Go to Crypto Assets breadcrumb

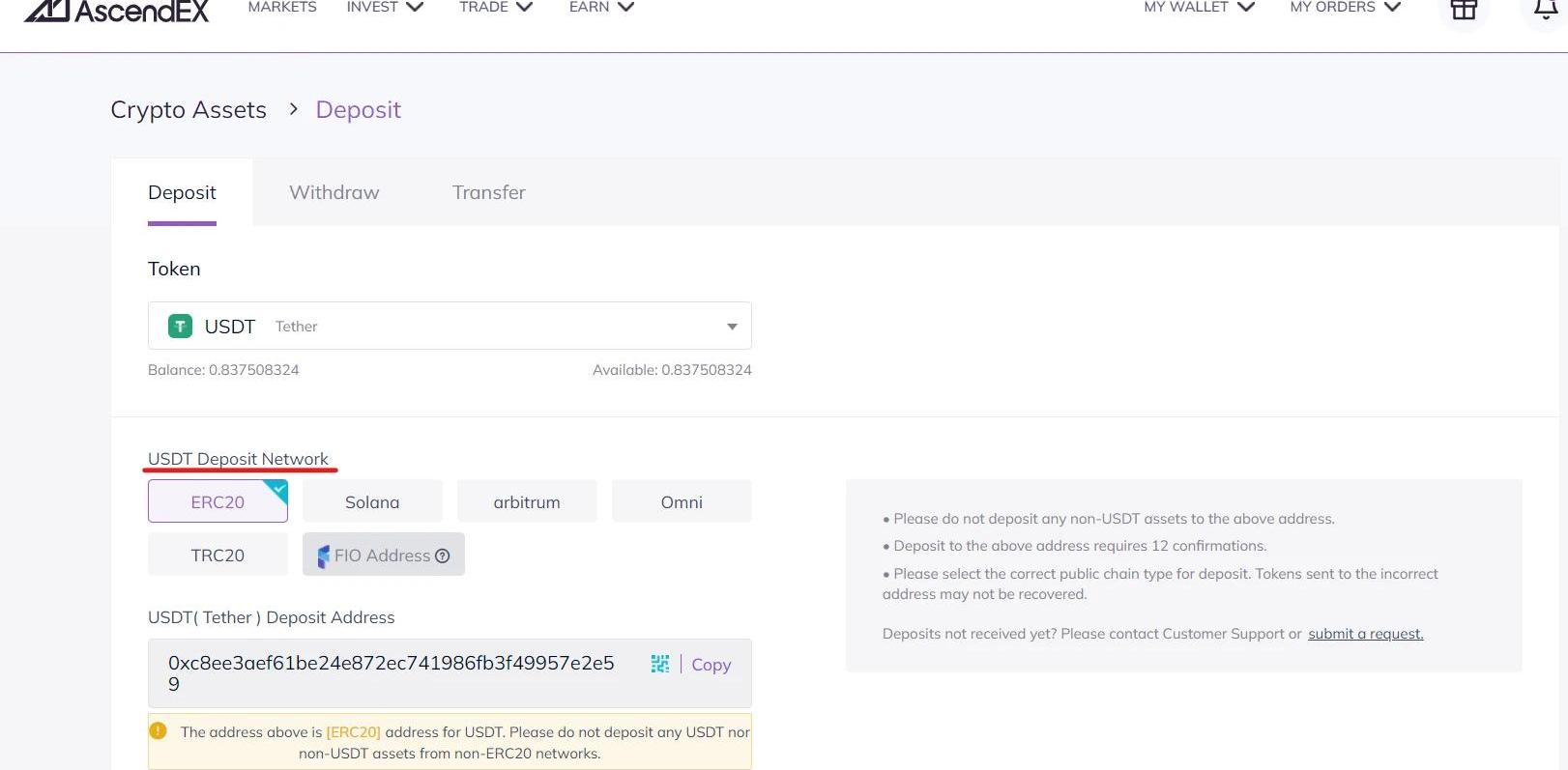pos(189,110)
